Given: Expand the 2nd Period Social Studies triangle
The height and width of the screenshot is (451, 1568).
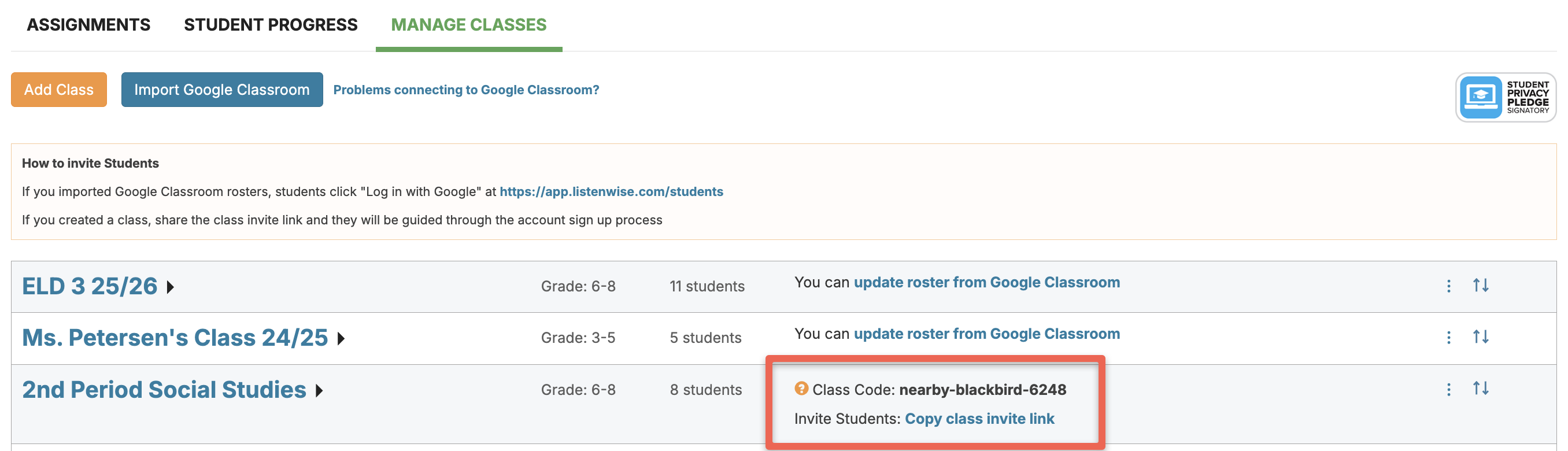Looking at the screenshot, I should [319, 391].
